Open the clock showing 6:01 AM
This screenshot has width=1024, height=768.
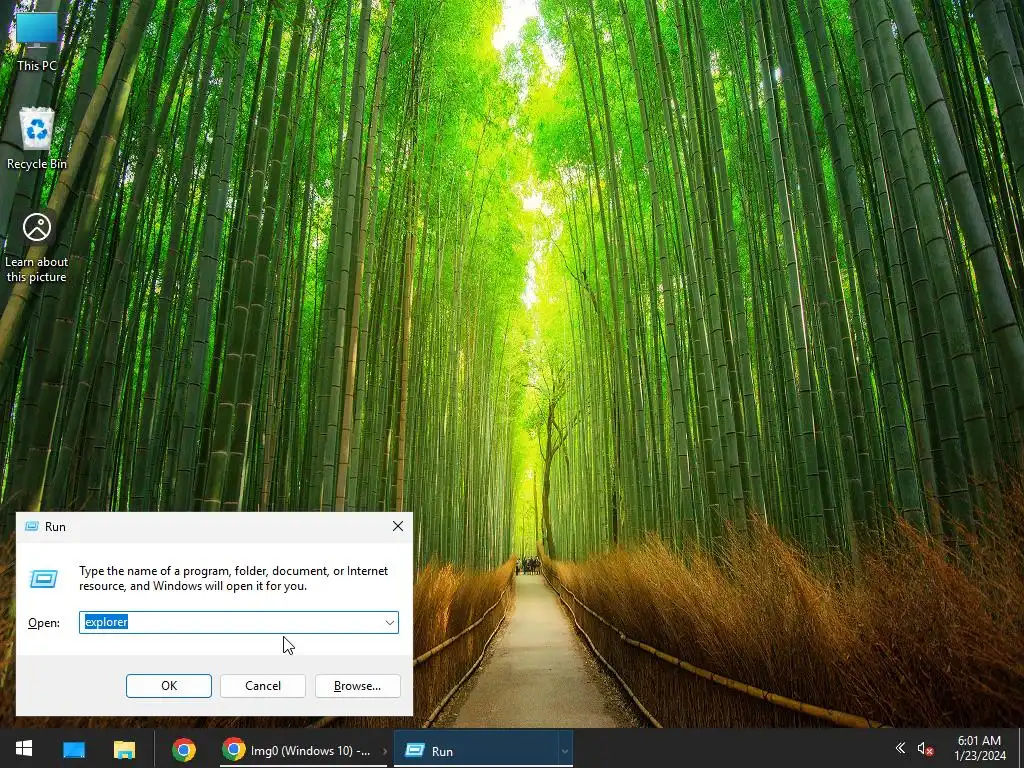(x=979, y=748)
